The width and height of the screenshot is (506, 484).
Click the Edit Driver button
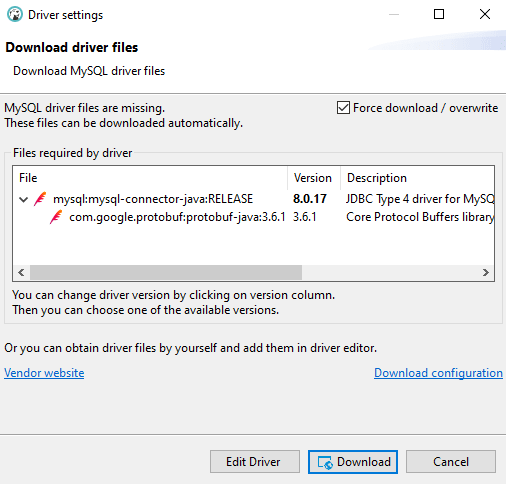click(x=255, y=462)
